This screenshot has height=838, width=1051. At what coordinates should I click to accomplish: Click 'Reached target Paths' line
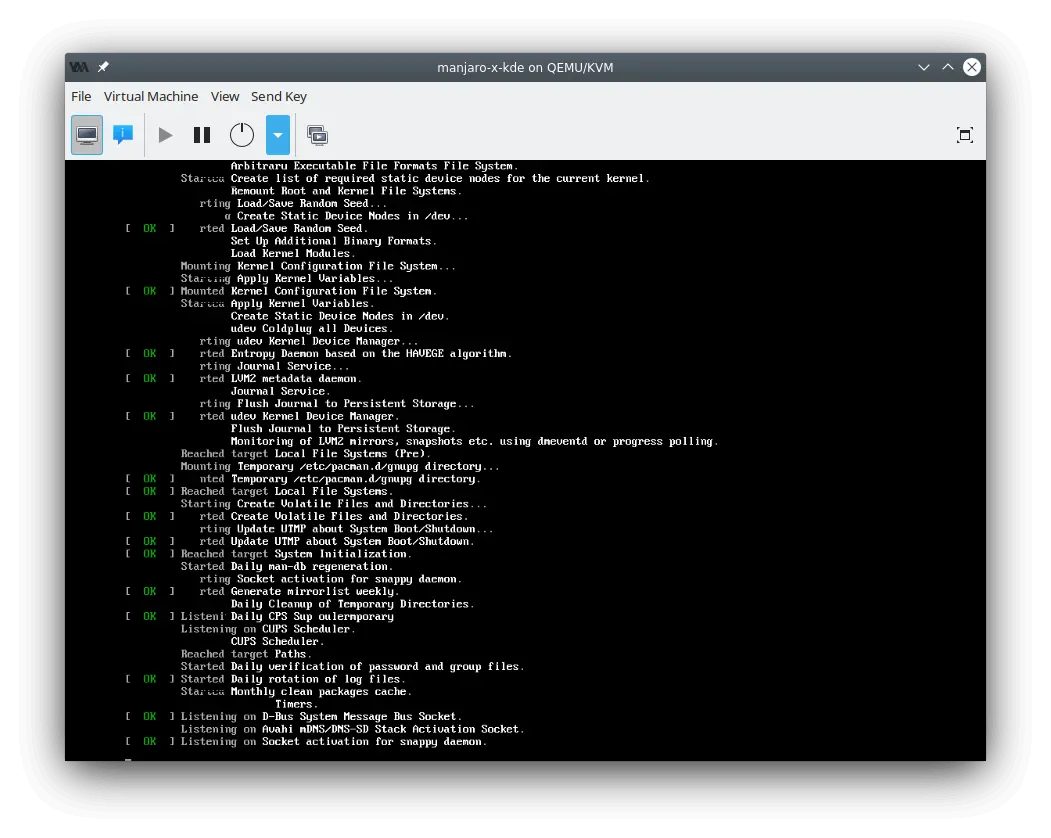coord(246,654)
